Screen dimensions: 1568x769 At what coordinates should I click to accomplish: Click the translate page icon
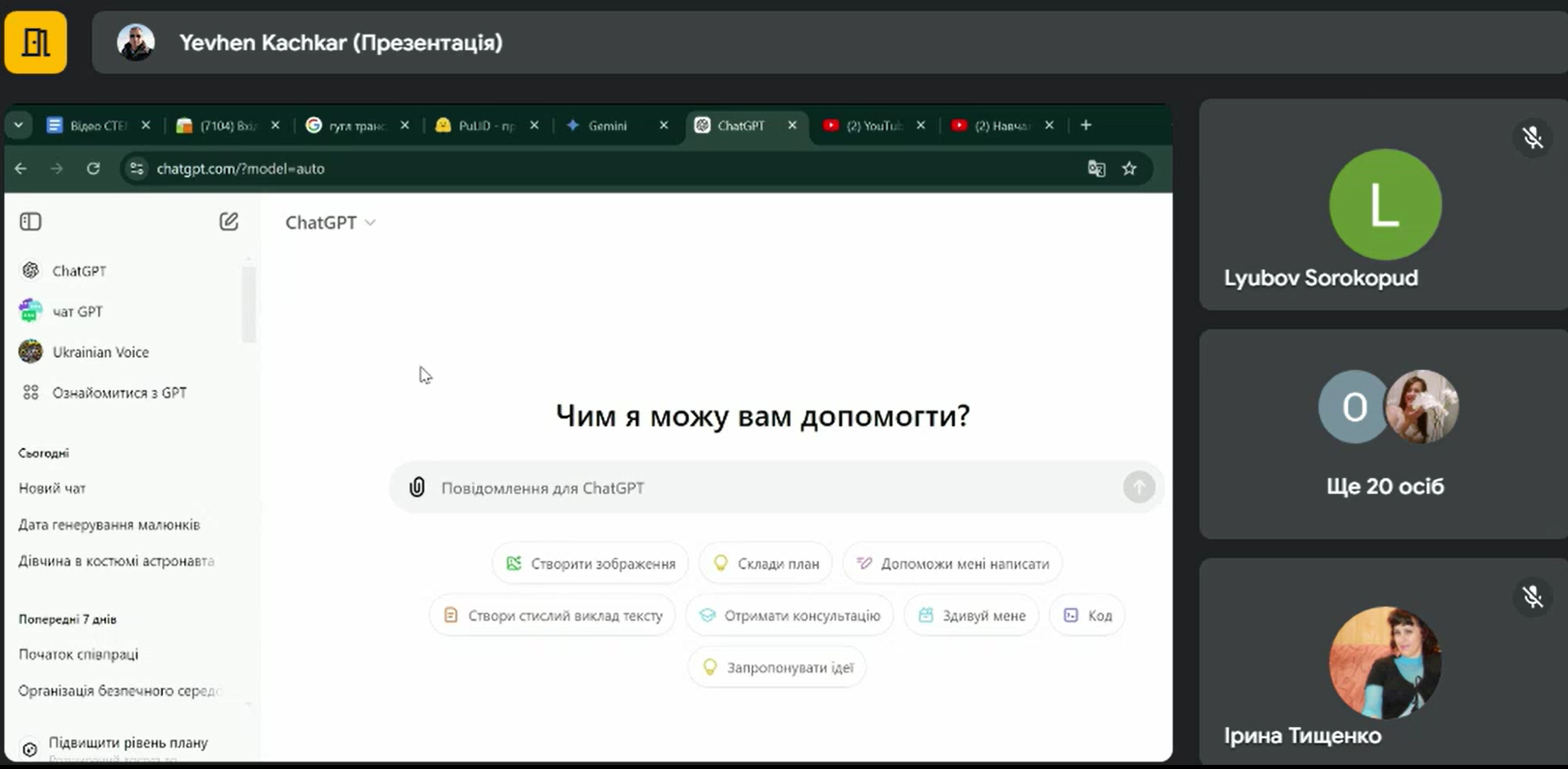pos(1096,169)
